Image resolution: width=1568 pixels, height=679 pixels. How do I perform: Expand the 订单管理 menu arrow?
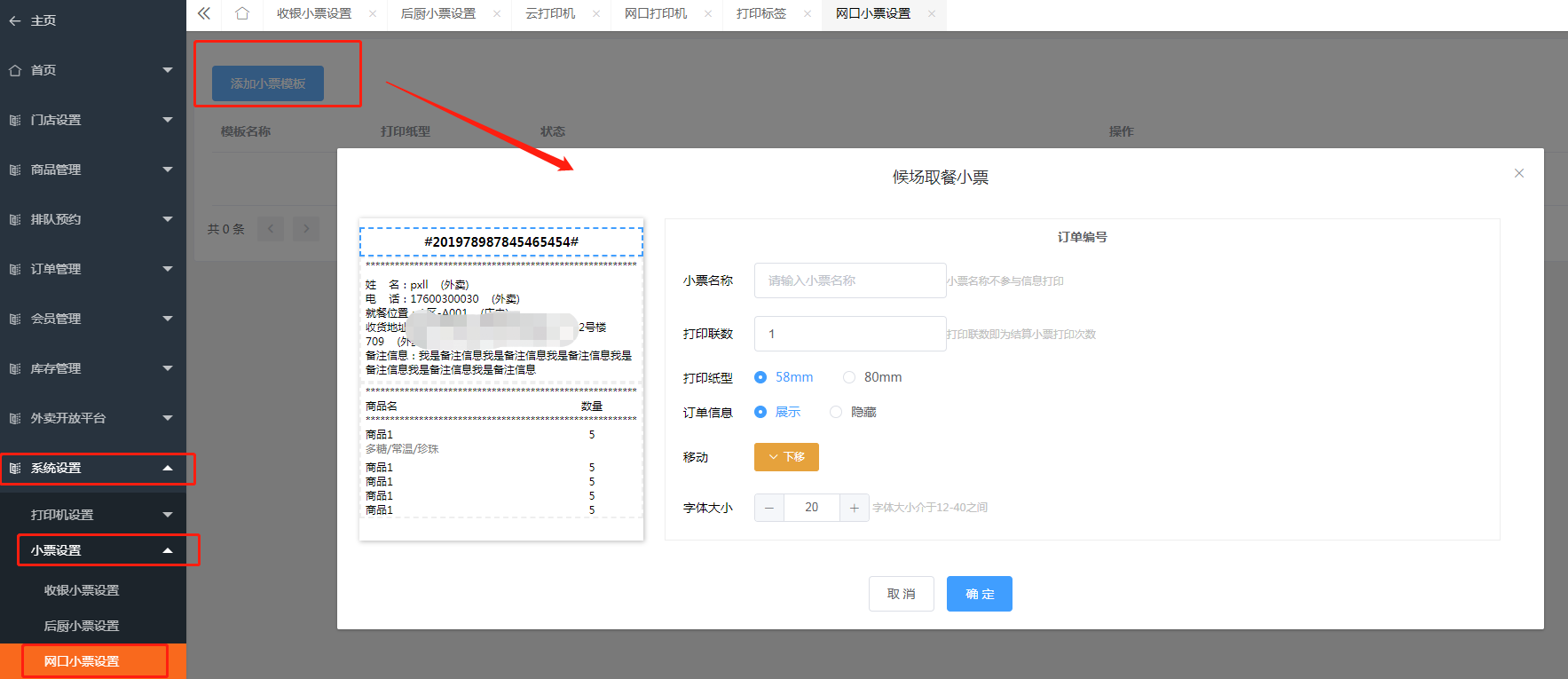click(x=168, y=269)
